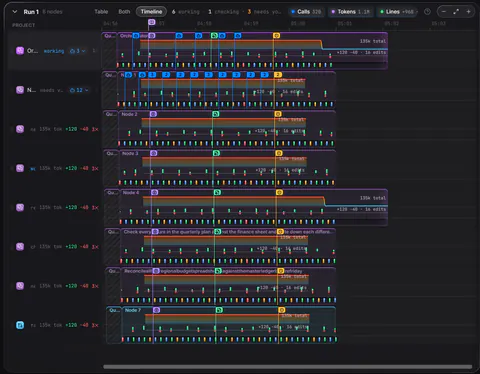Click the purple agent icon of Node 3 row

(20, 168)
